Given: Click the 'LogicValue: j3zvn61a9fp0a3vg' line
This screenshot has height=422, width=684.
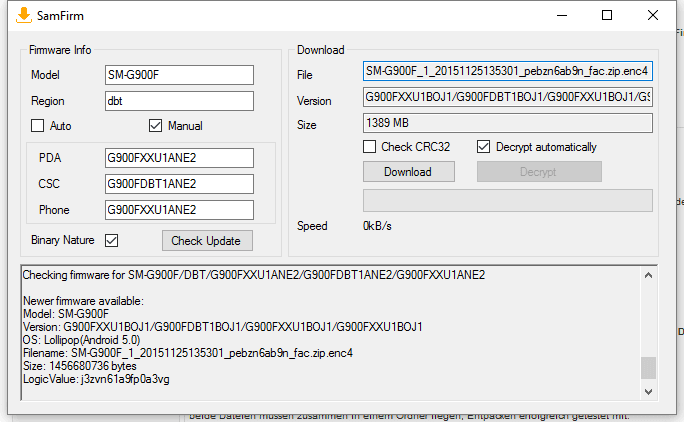Looking at the screenshot, I should [96, 379].
